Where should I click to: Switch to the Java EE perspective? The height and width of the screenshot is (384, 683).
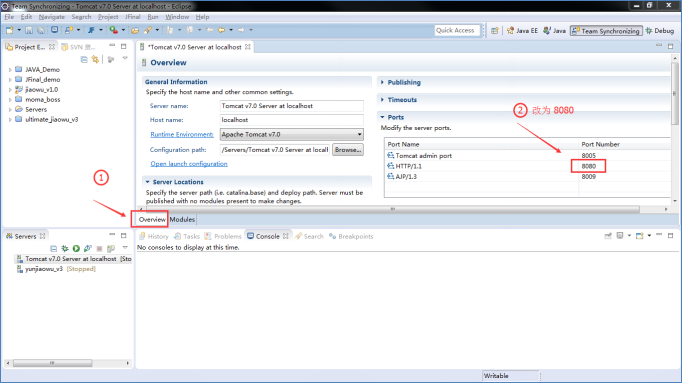pyautogui.click(x=522, y=31)
